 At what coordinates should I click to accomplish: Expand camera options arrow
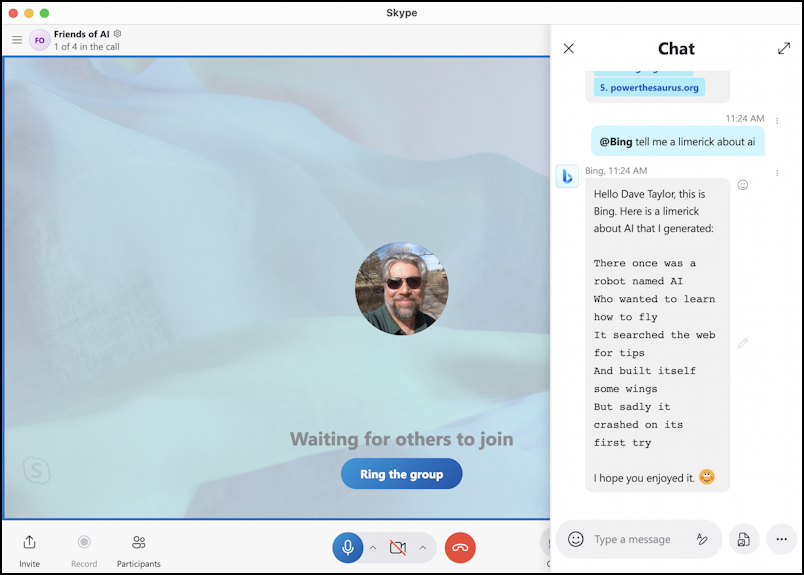[x=423, y=548]
